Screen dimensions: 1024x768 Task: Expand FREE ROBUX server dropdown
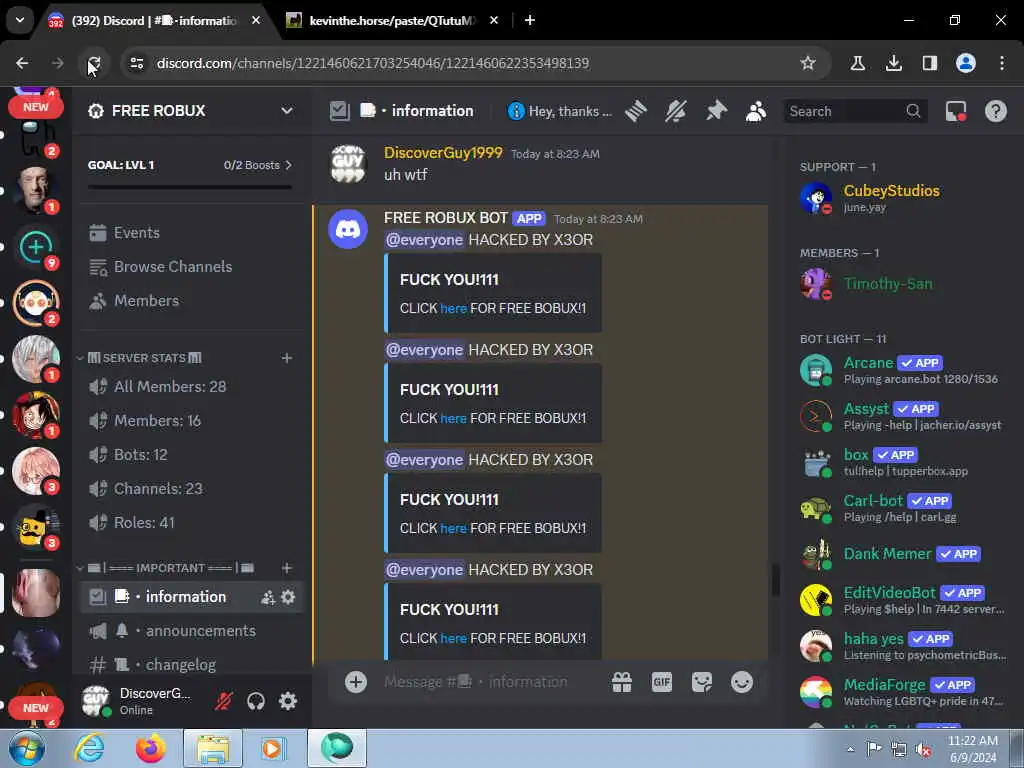[x=287, y=110]
